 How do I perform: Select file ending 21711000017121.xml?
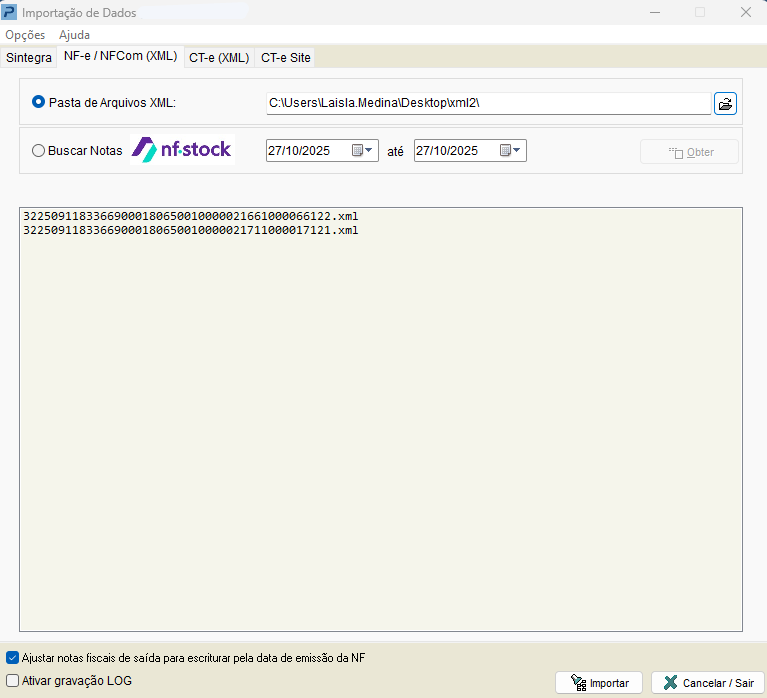pos(191,230)
